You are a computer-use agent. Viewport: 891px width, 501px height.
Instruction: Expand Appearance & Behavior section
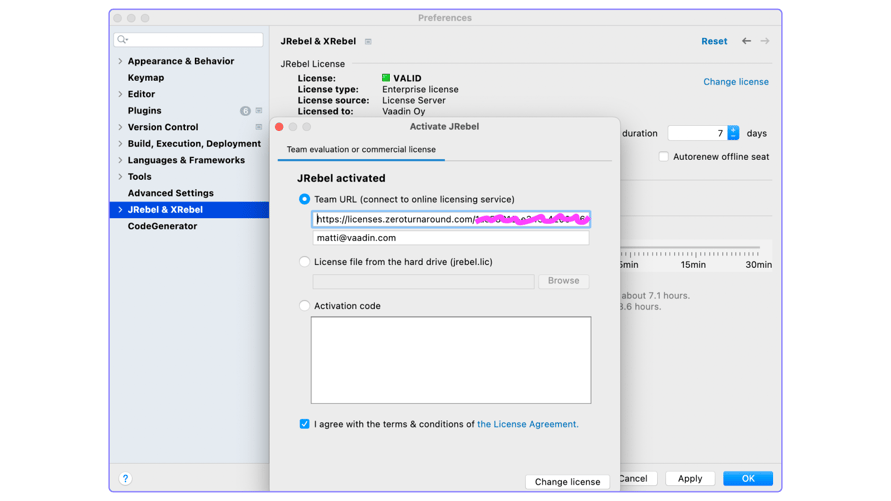click(x=120, y=61)
